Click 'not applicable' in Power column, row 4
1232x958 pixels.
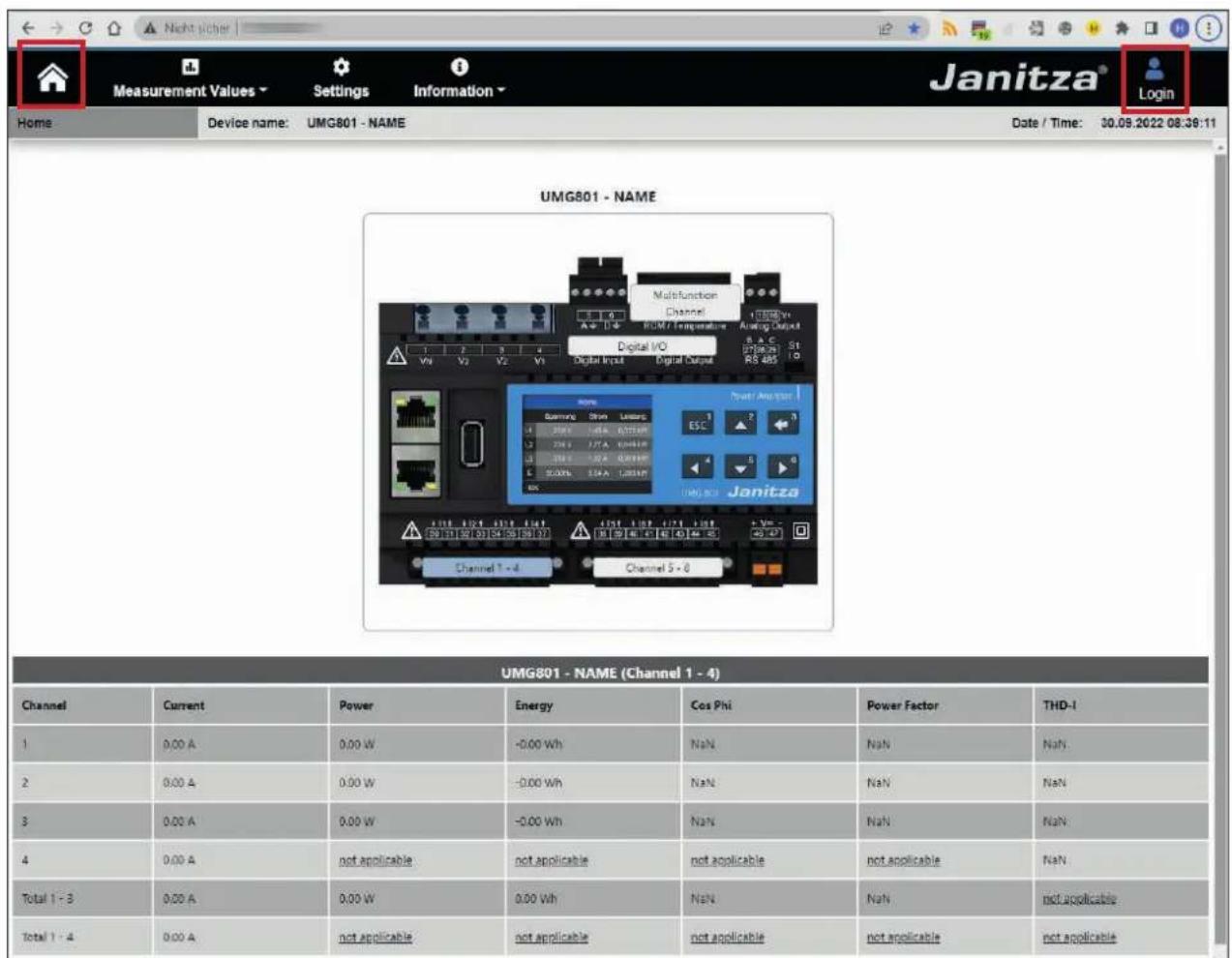click(376, 860)
